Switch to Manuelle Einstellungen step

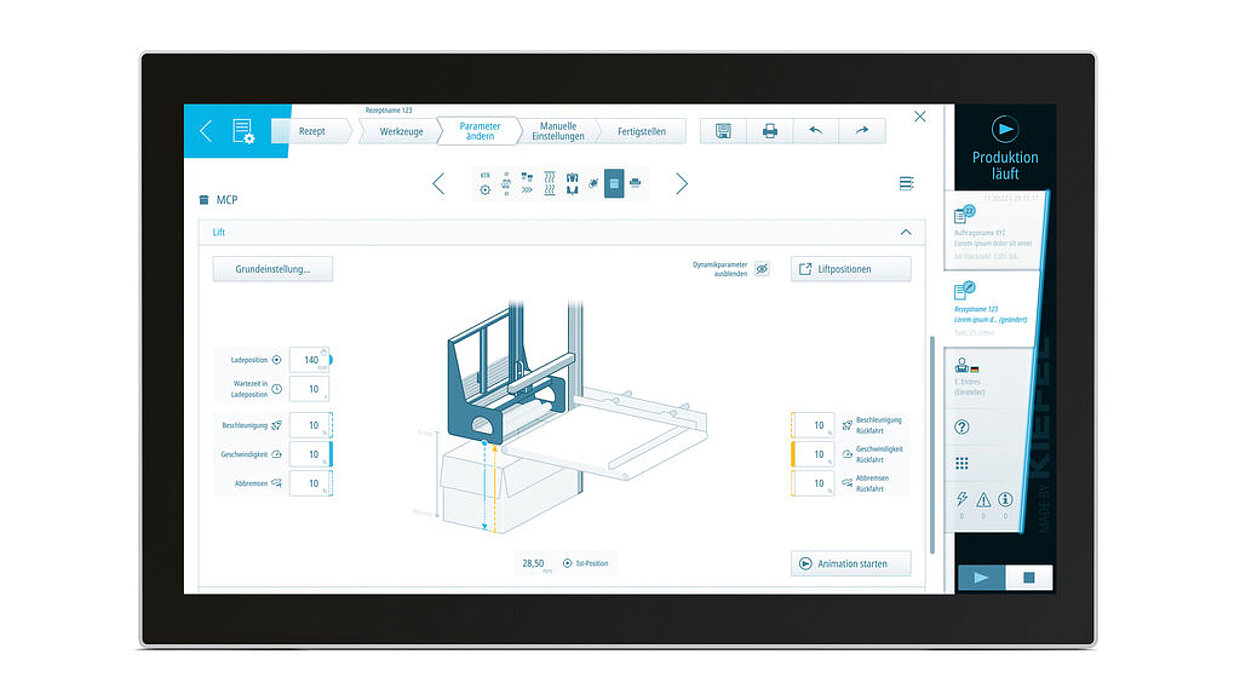pyautogui.click(x=557, y=131)
